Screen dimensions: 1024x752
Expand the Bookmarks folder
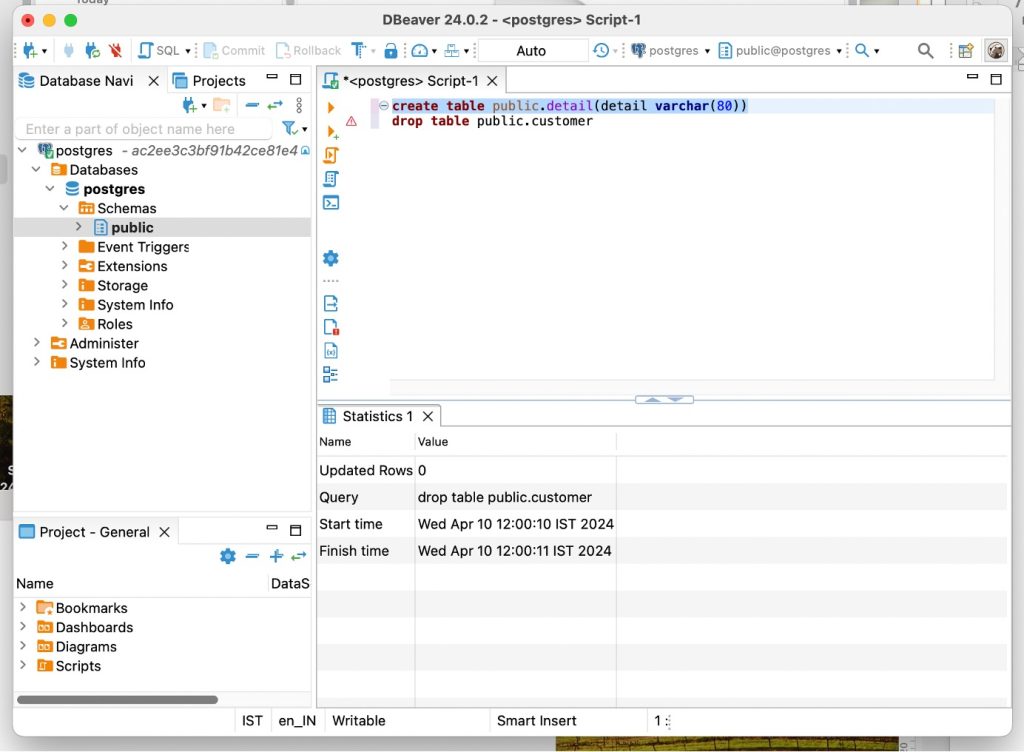click(x=23, y=607)
